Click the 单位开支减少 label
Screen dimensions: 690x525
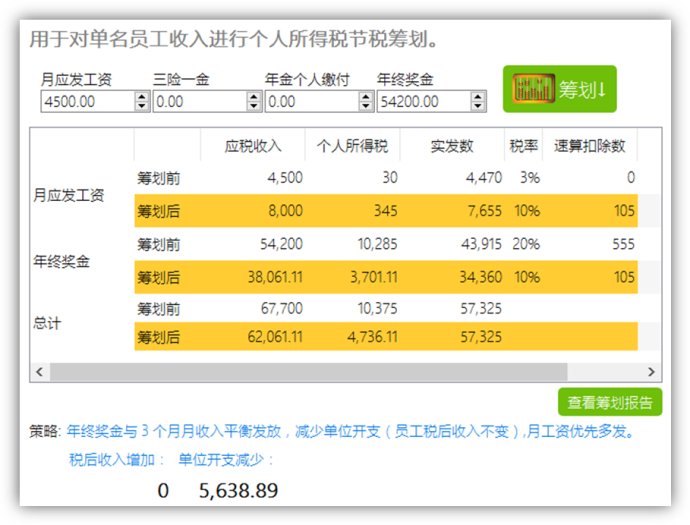(226, 460)
